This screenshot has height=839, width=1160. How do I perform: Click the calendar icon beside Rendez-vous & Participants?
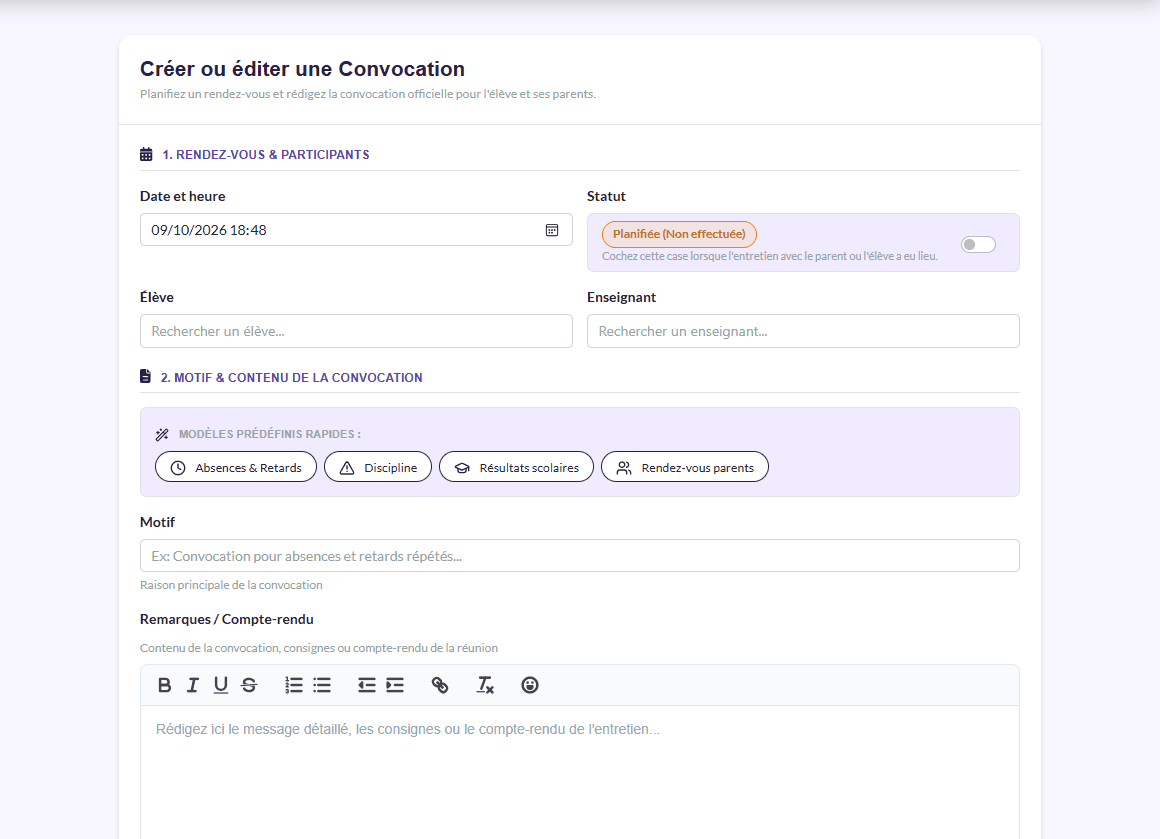(x=146, y=155)
